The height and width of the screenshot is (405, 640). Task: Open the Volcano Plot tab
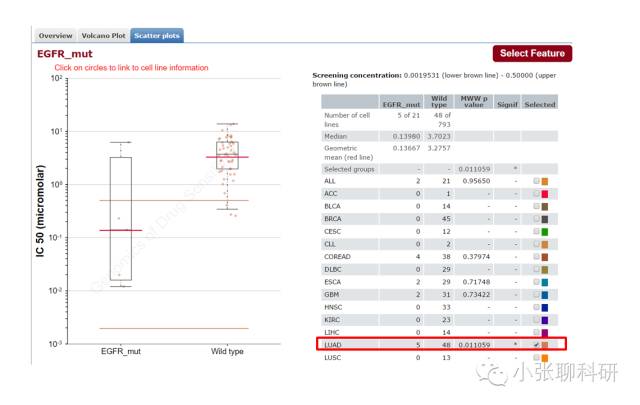(103, 36)
